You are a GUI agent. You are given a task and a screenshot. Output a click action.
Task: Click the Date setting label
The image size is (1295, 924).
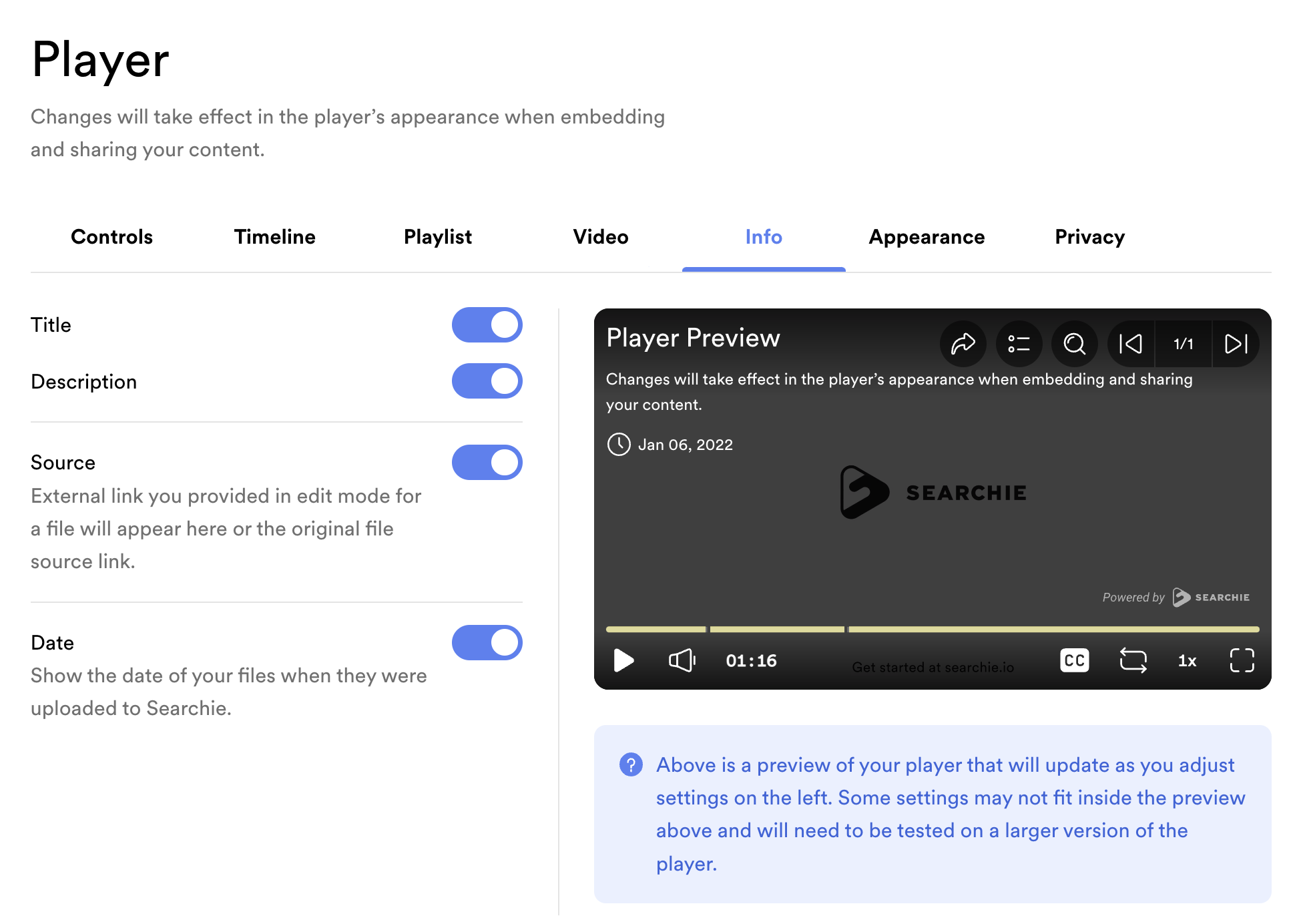52,643
